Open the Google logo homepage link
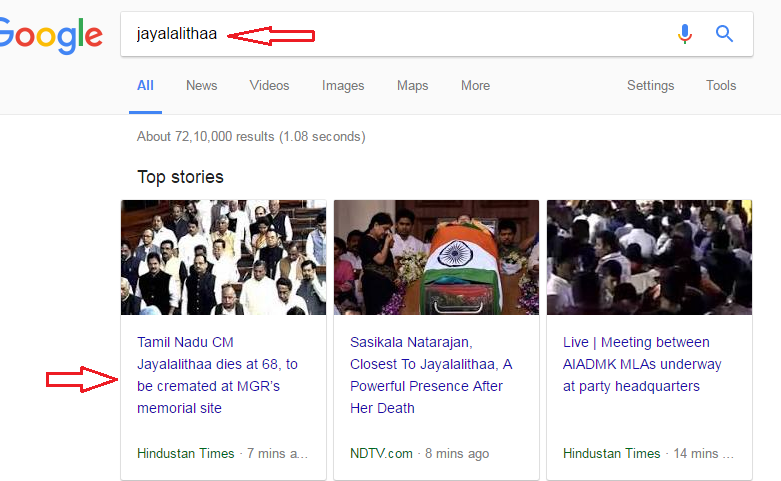The image size is (781, 481). [x=51, y=35]
